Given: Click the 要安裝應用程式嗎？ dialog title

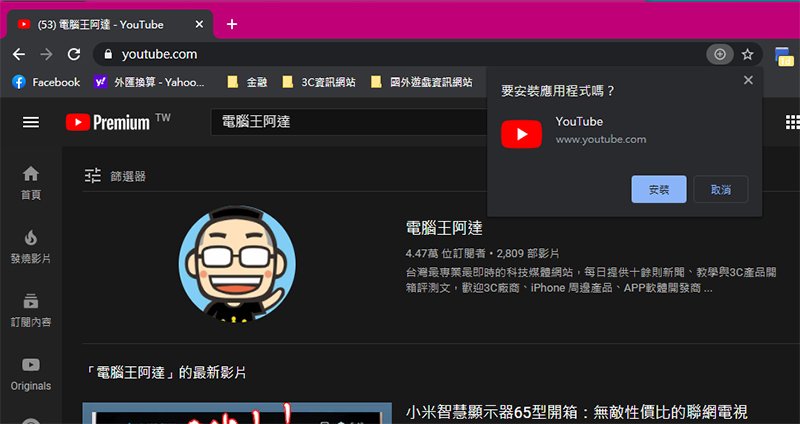Looking at the screenshot, I should [x=558, y=91].
